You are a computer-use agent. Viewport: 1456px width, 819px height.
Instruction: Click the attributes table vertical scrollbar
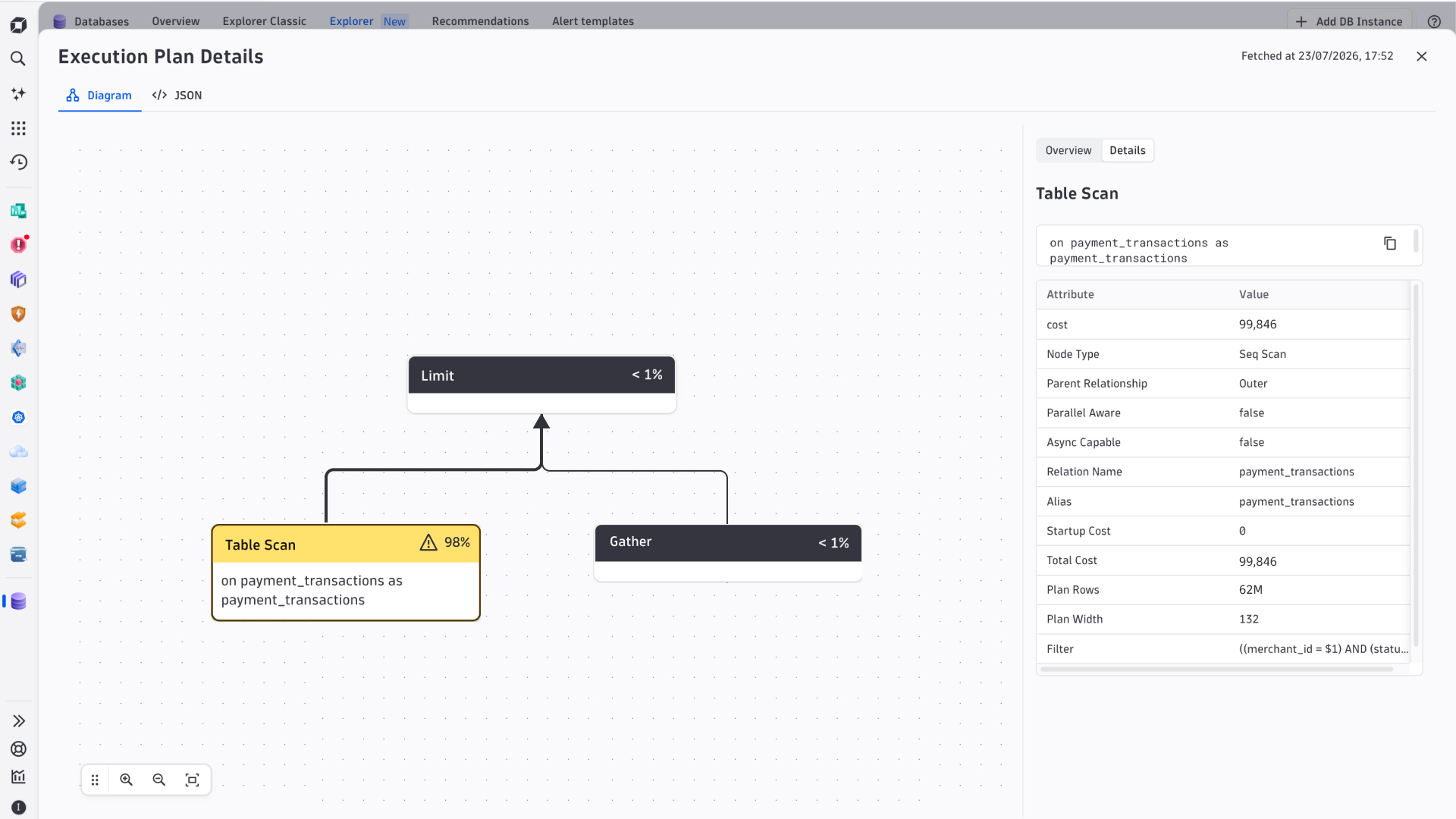click(1416, 465)
